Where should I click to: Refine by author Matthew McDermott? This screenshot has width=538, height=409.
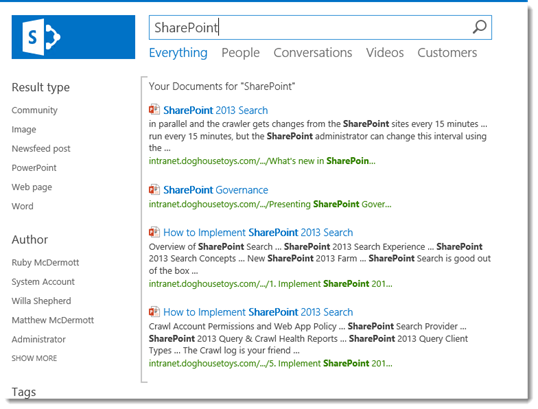coord(53,320)
